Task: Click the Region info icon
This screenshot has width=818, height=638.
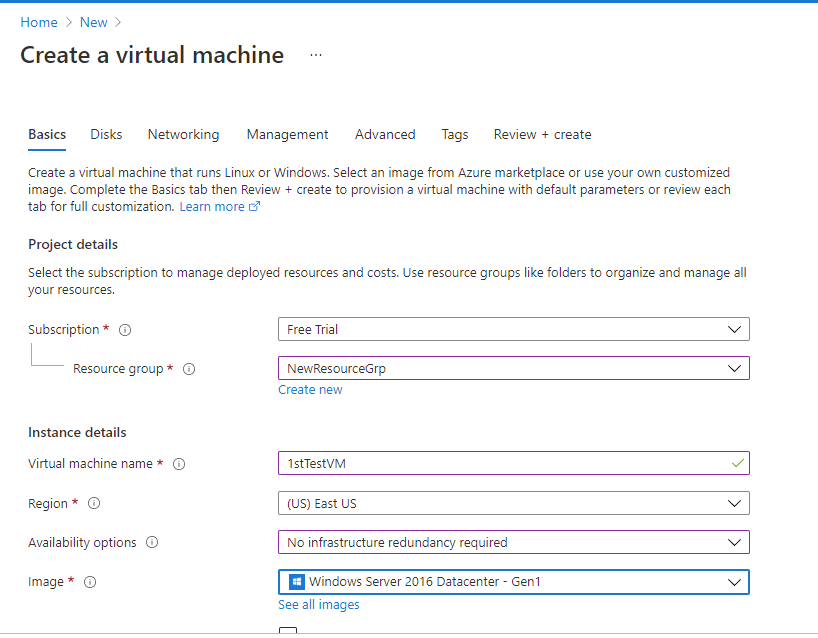Action: pos(94,503)
